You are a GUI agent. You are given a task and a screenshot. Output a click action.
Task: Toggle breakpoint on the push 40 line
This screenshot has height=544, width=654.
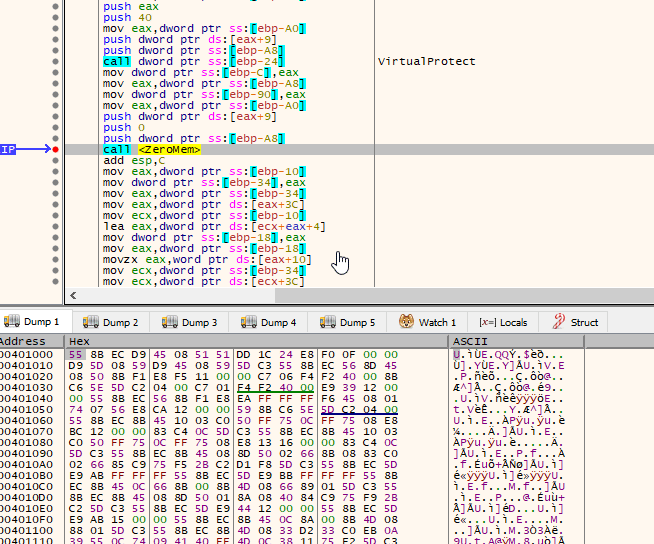point(55,18)
